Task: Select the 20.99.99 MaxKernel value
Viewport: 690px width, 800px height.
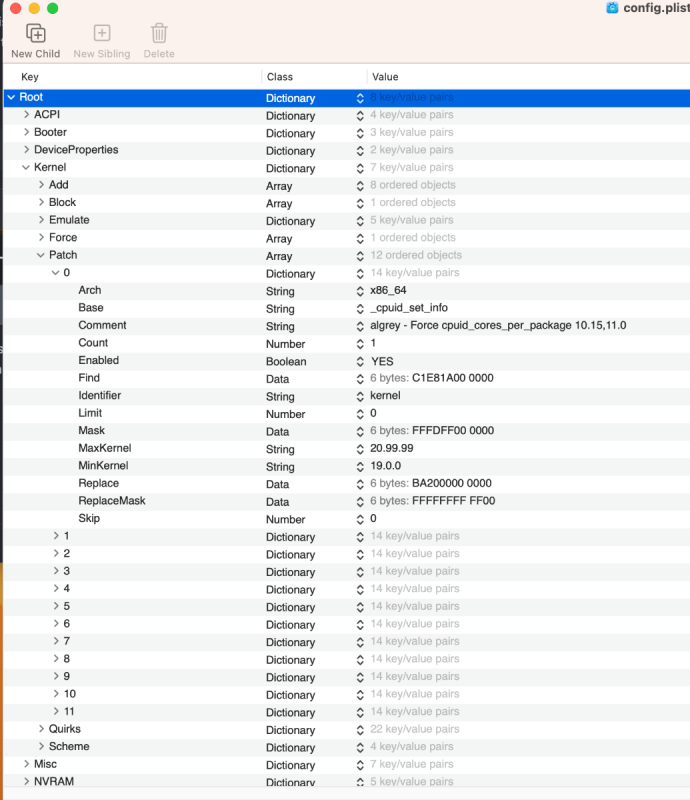Action: 392,448
